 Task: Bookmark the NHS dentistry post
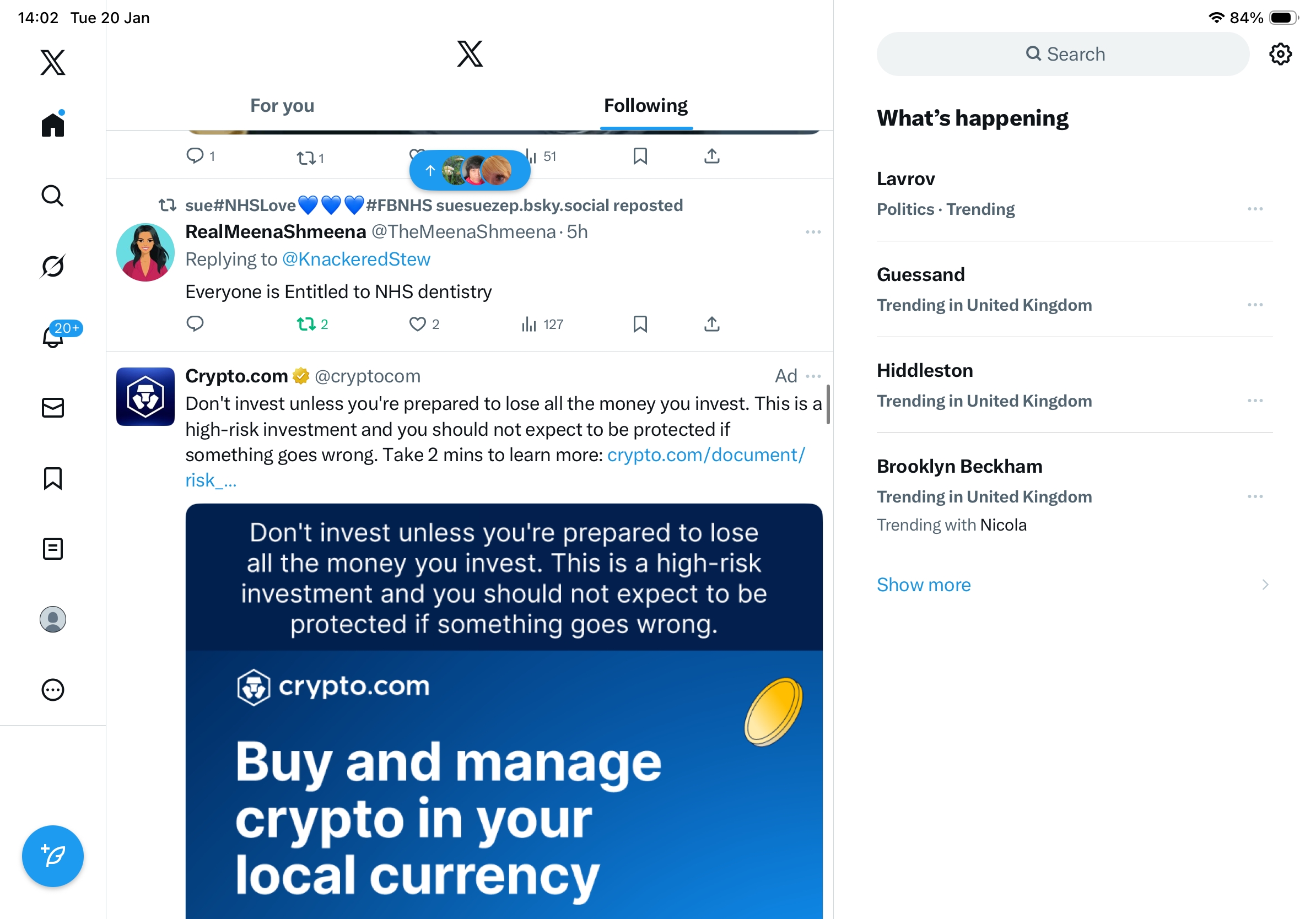[x=640, y=325]
